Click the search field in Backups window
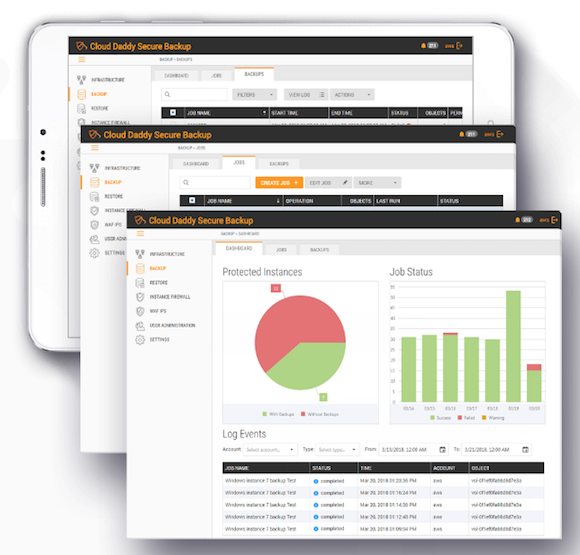The height and width of the screenshot is (555, 580). [x=195, y=95]
